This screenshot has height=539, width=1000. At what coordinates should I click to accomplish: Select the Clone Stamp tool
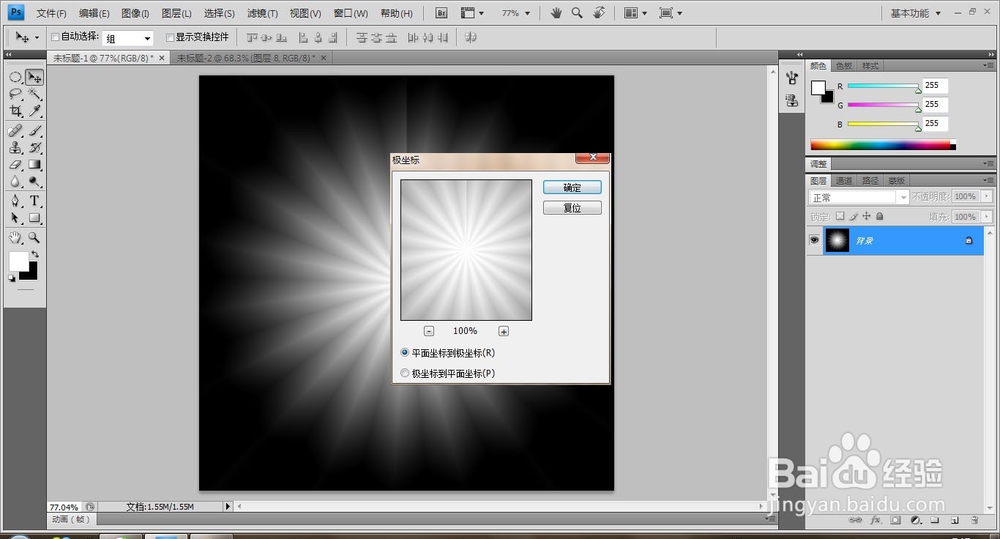[x=16, y=147]
